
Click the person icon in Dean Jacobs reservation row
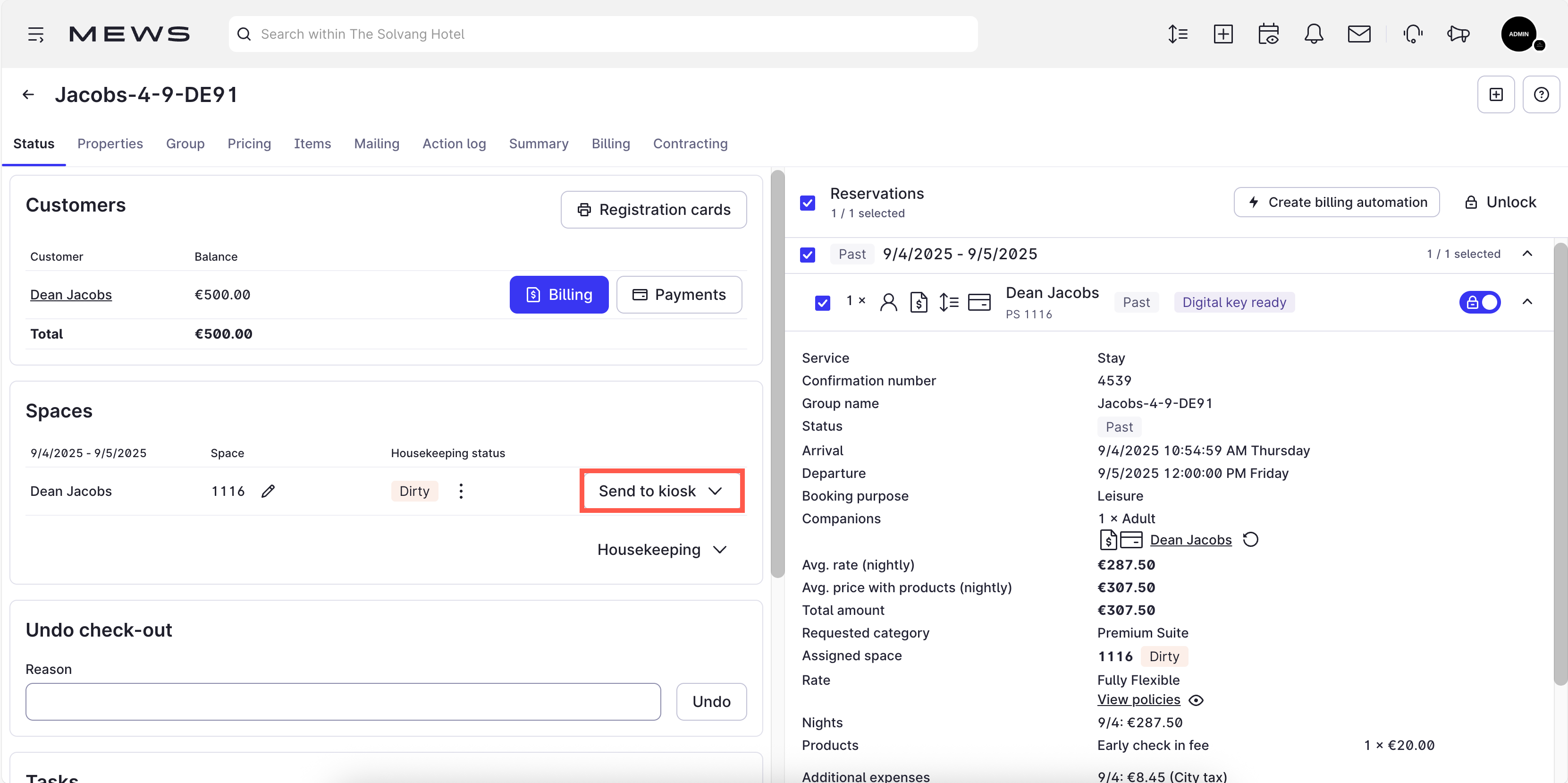pyautogui.click(x=888, y=302)
